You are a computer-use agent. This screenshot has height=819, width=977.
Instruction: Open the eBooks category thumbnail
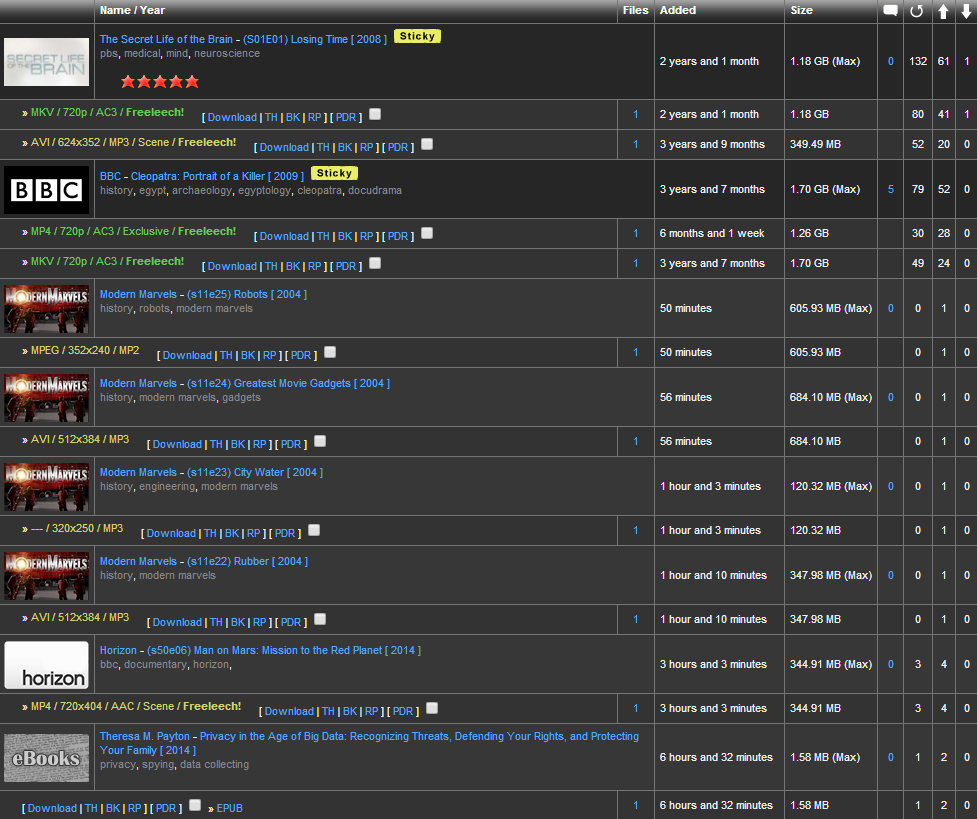[47, 757]
